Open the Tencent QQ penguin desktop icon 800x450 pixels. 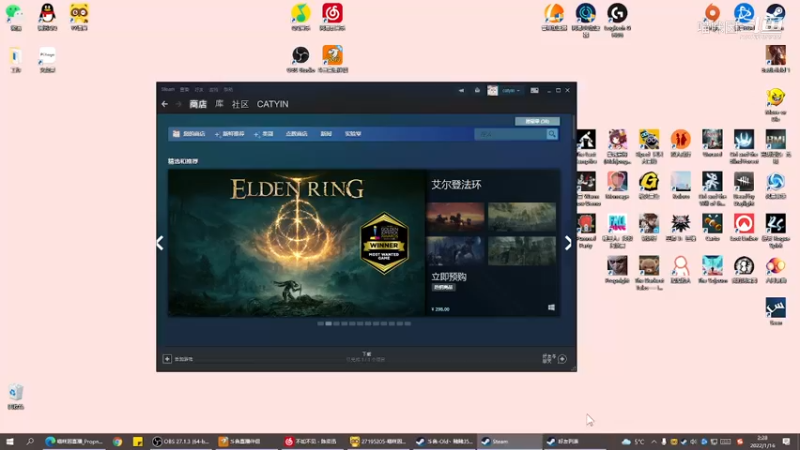pyautogui.click(x=47, y=17)
